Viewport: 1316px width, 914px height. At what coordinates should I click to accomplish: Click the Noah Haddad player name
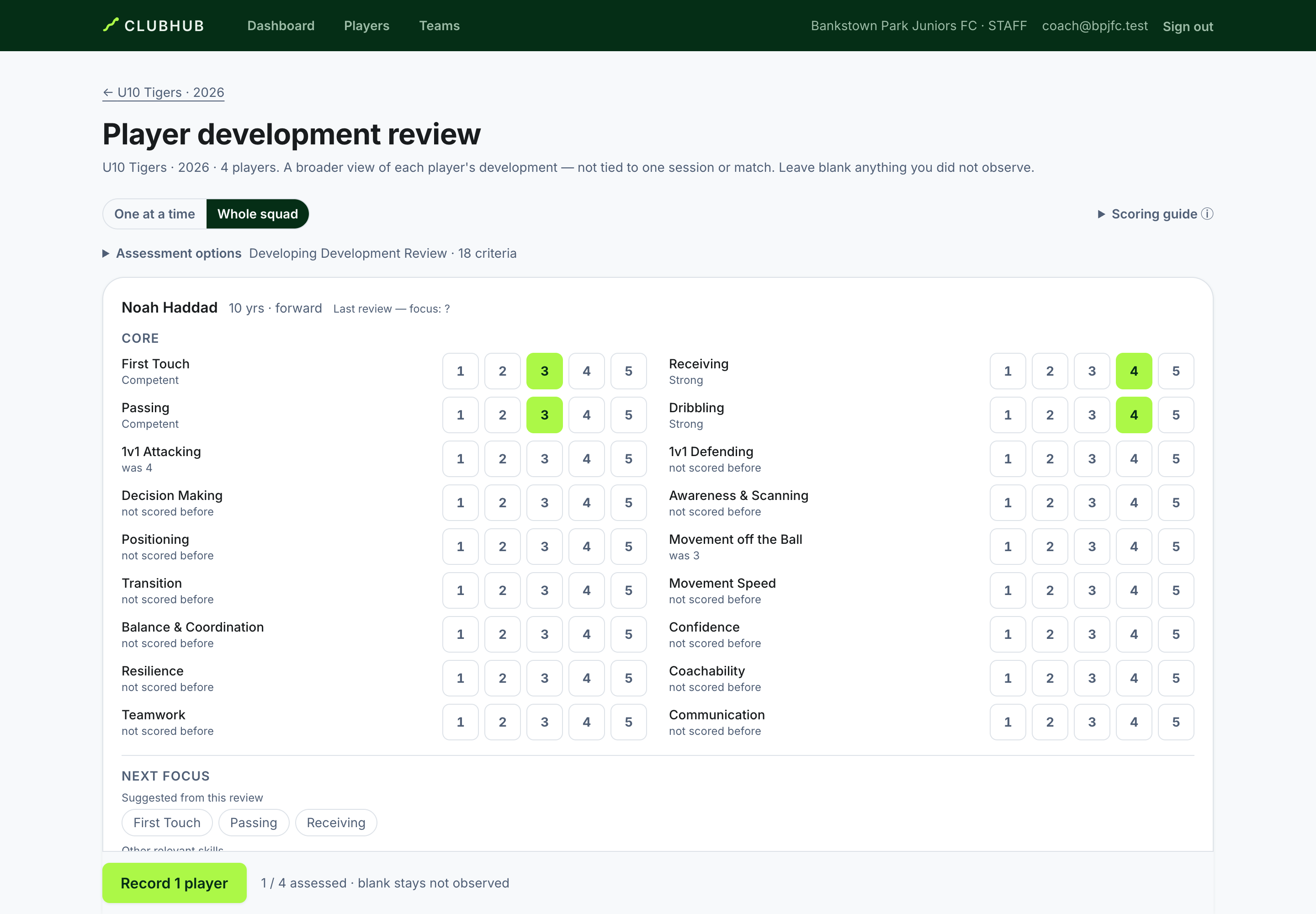pos(170,308)
